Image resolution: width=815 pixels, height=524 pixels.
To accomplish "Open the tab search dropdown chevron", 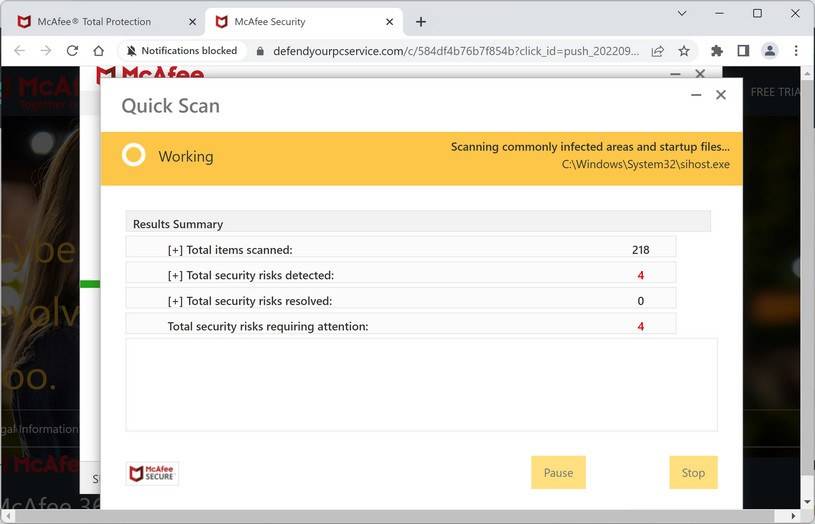I will tap(682, 14).
